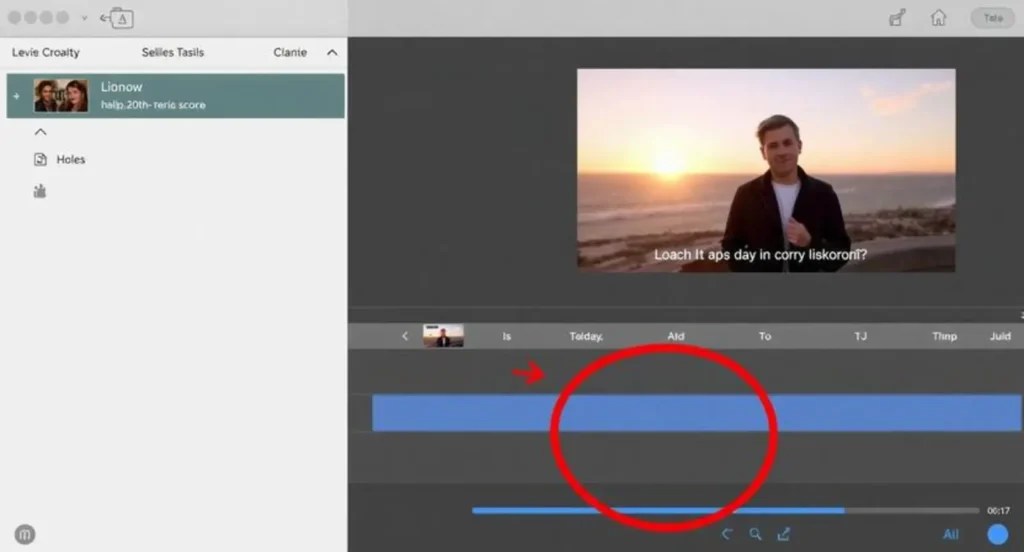Viewport: 1024px width, 552px height.
Task: Select the To column in timeline header
Action: click(x=765, y=336)
